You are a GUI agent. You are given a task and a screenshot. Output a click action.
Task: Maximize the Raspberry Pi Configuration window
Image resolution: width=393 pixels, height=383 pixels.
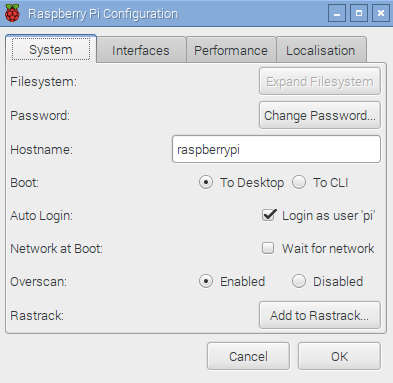pos(359,13)
